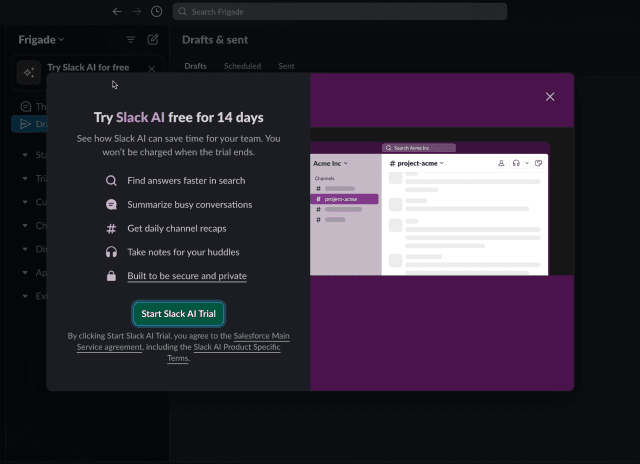Click the Search Frigade field

click(x=340, y=11)
